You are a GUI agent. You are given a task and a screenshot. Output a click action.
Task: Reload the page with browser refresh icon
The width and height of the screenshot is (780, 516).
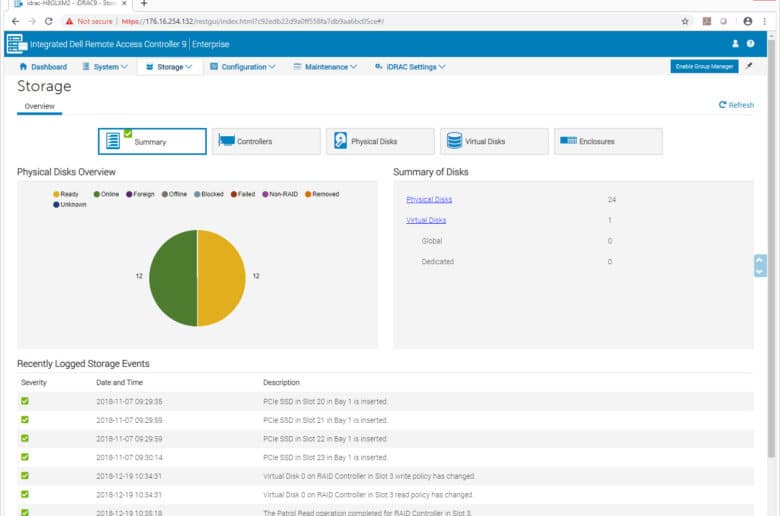tap(48, 21)
